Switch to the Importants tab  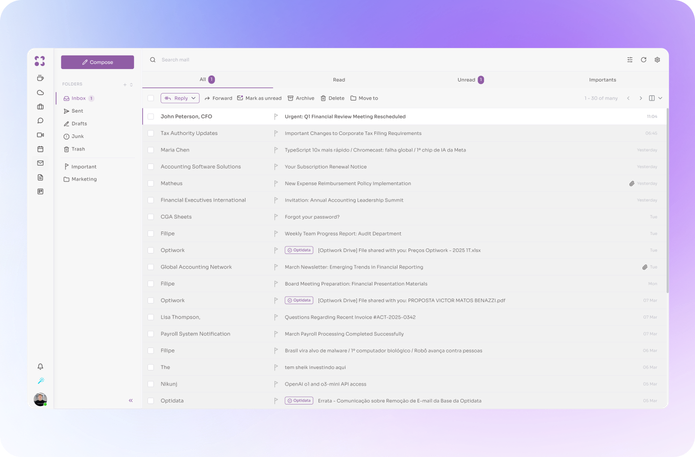click(602, 79)
